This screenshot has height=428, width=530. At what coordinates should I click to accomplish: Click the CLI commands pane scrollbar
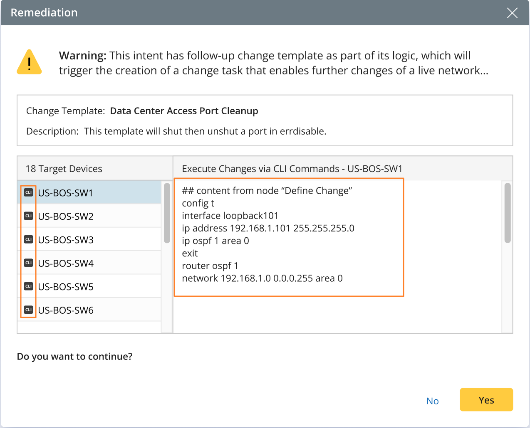507,213
